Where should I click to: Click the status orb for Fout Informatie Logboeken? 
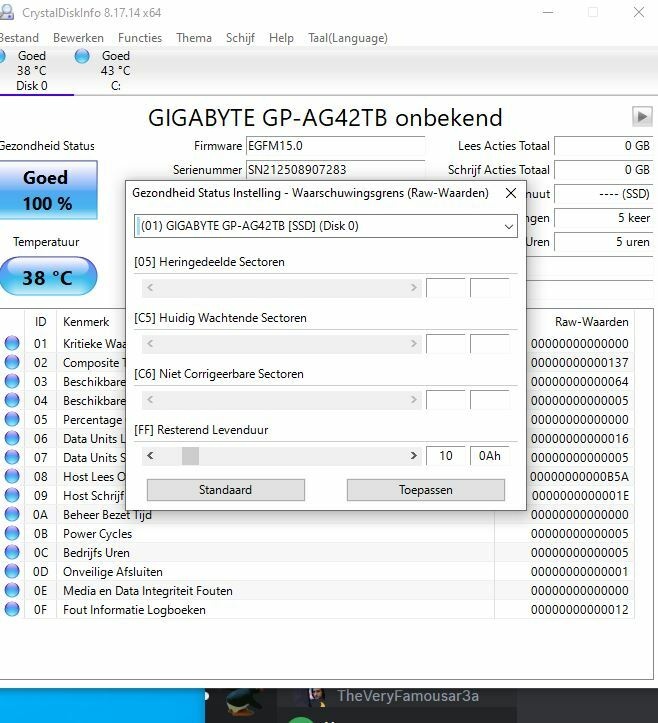[x=12, y=610]
